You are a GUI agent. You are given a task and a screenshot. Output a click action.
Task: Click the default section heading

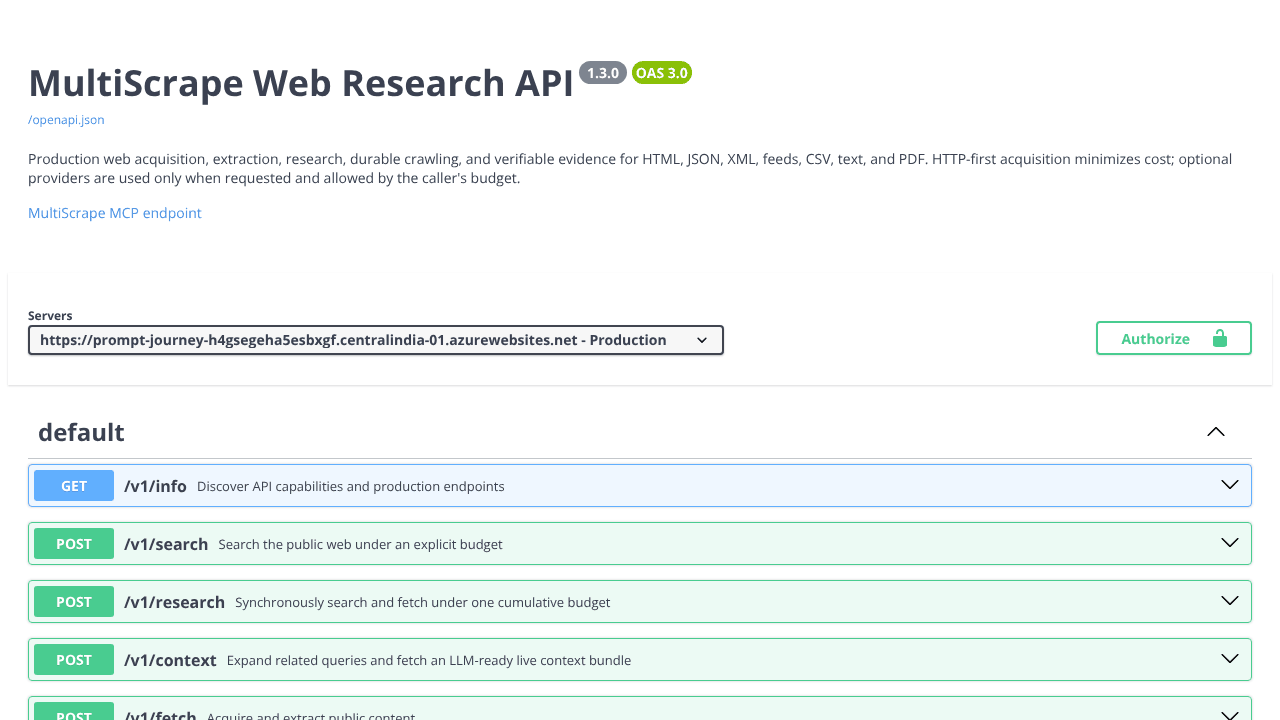[x=81, y=432]
